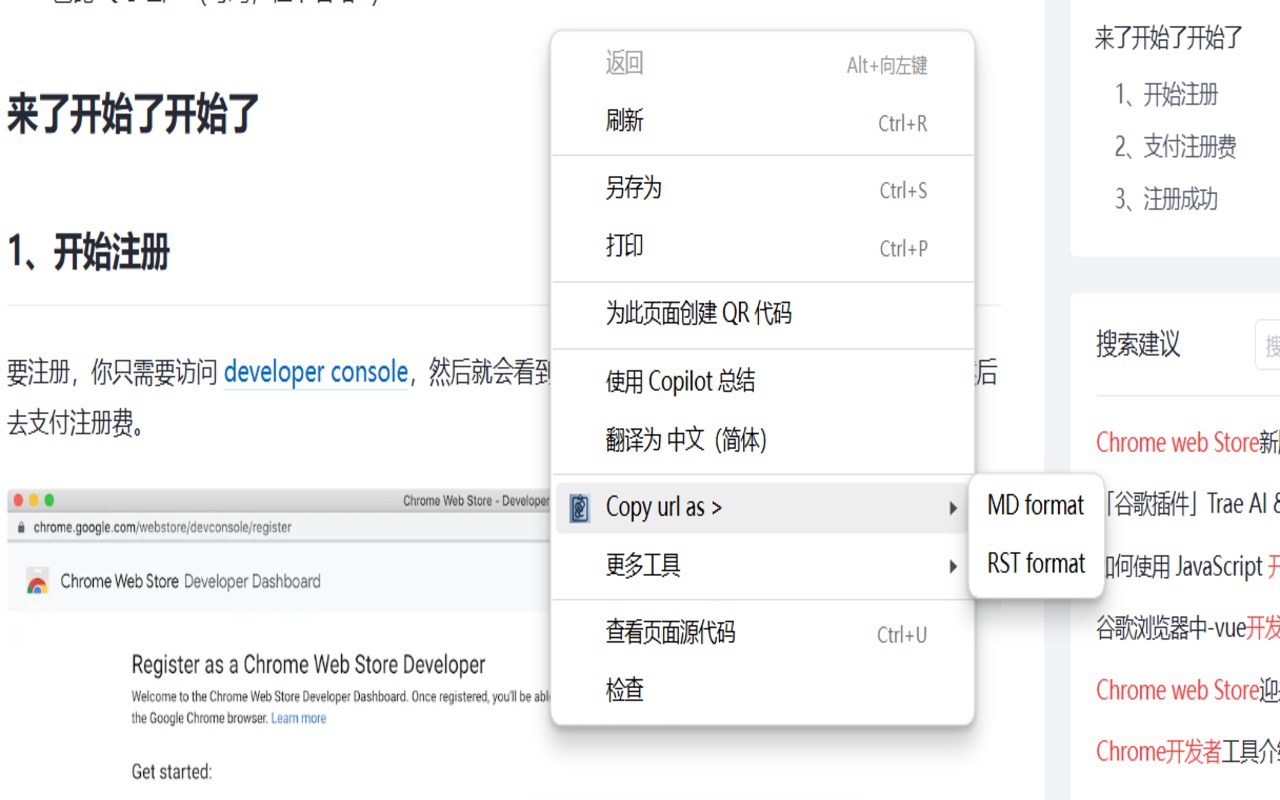
Task: Choose 返回 in the context menu
Action: pos(763,64)
